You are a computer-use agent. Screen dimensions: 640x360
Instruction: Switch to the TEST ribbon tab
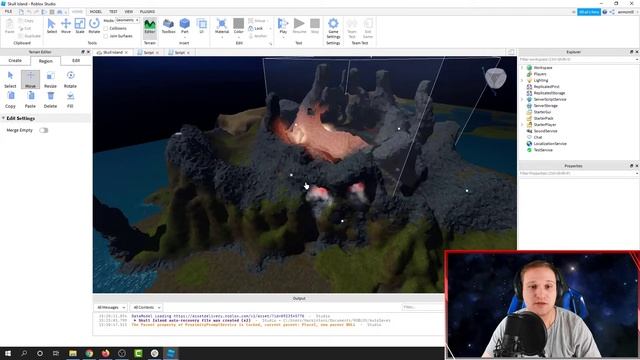point(113,12)
